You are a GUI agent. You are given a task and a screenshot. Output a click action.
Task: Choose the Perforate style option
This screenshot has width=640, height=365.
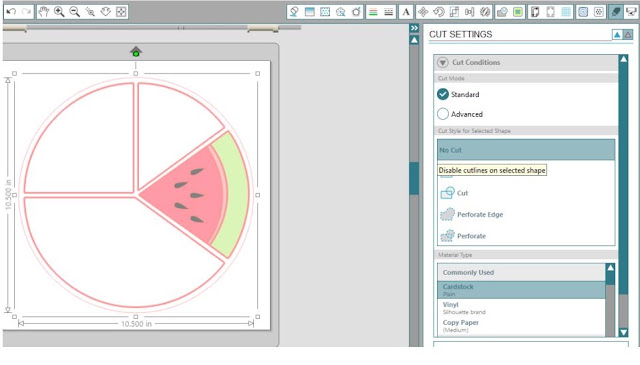(526, 236)
